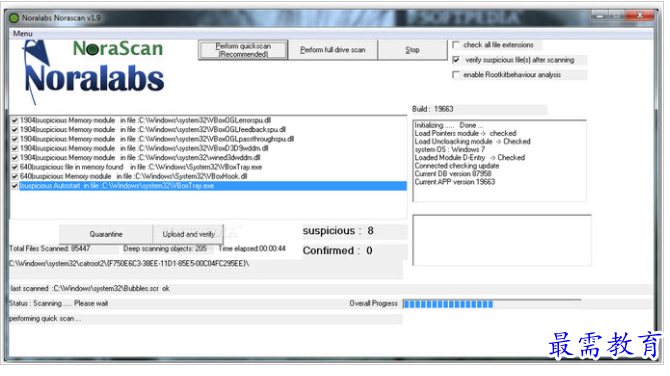Uncheck the wined3dwddm.dll entry
The height and width of the screenshot is (376, 670).
click(15, 158)
